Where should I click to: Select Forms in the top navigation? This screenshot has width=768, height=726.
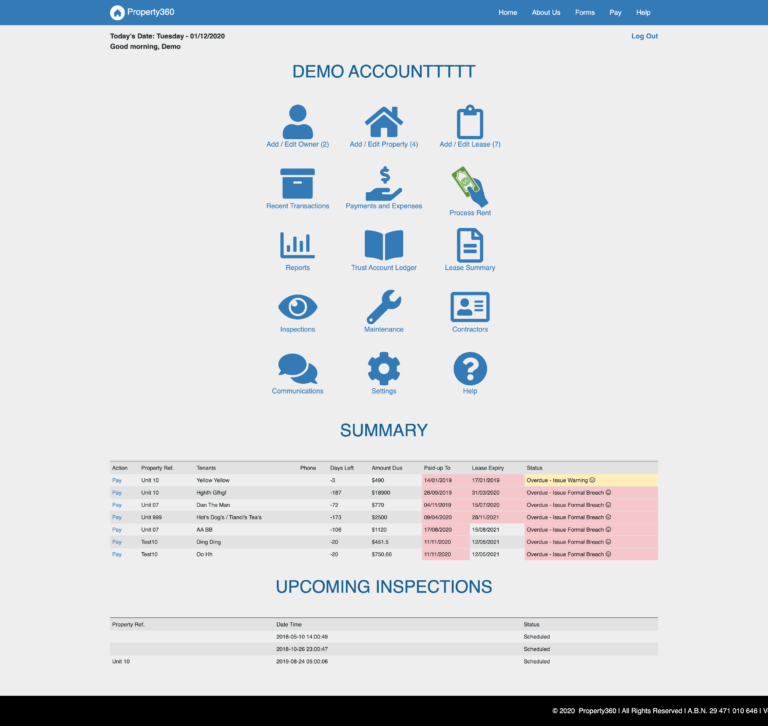[584, 13]
